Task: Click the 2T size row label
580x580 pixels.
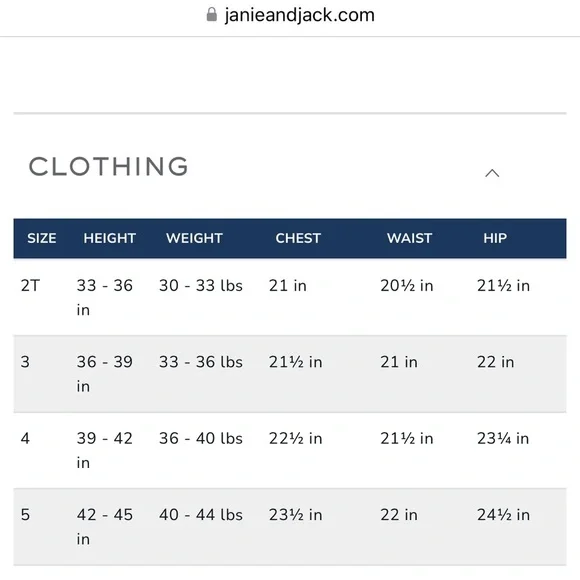Action: (x=30, y=286)
